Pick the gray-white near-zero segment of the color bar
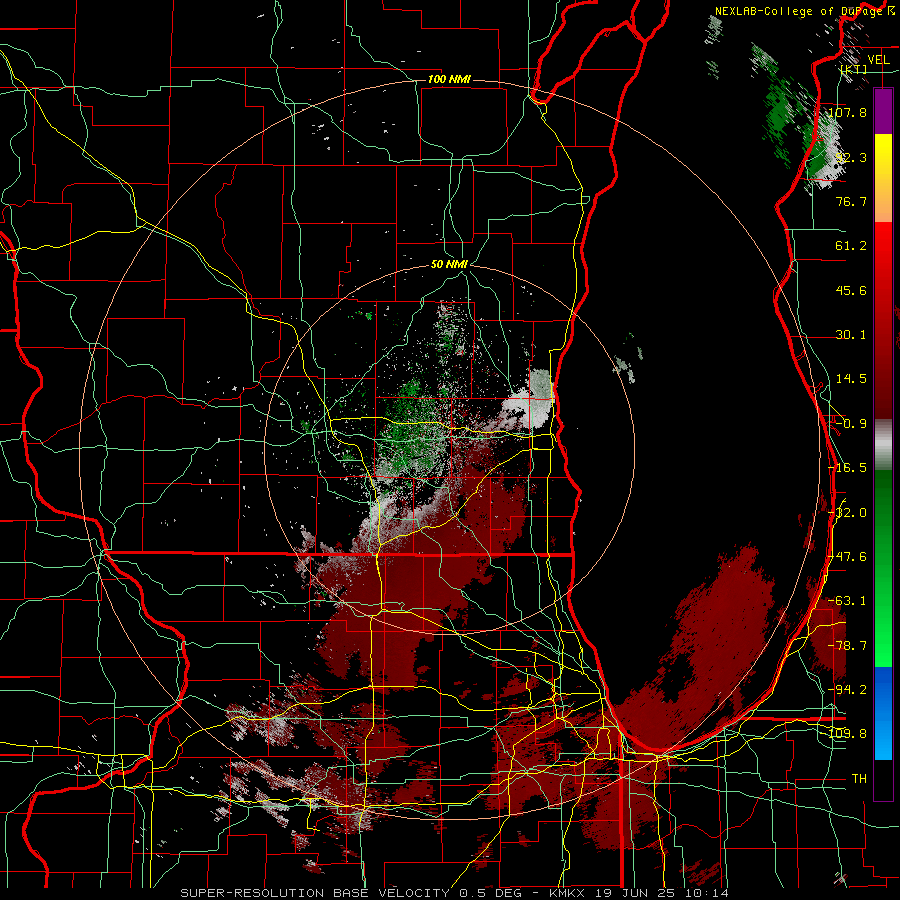Screen dimensions: 900x900 coord(883,445)
